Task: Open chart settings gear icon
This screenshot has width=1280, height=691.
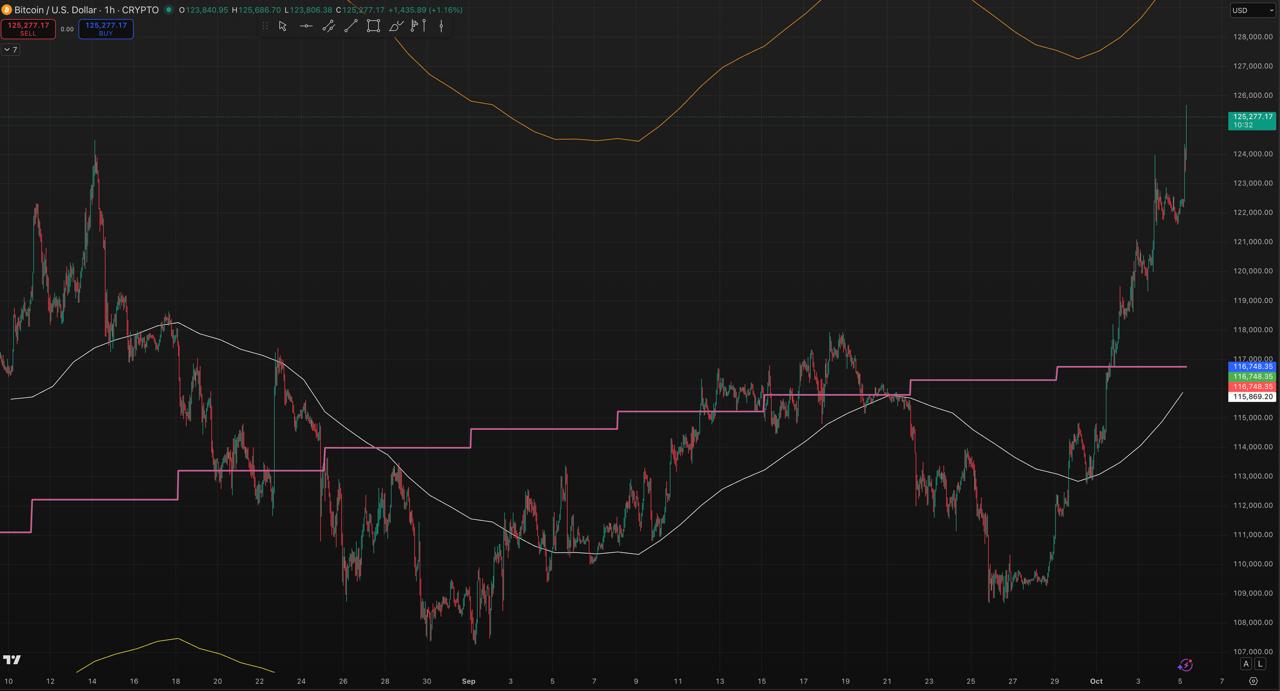Action: tap(1253, 681)
